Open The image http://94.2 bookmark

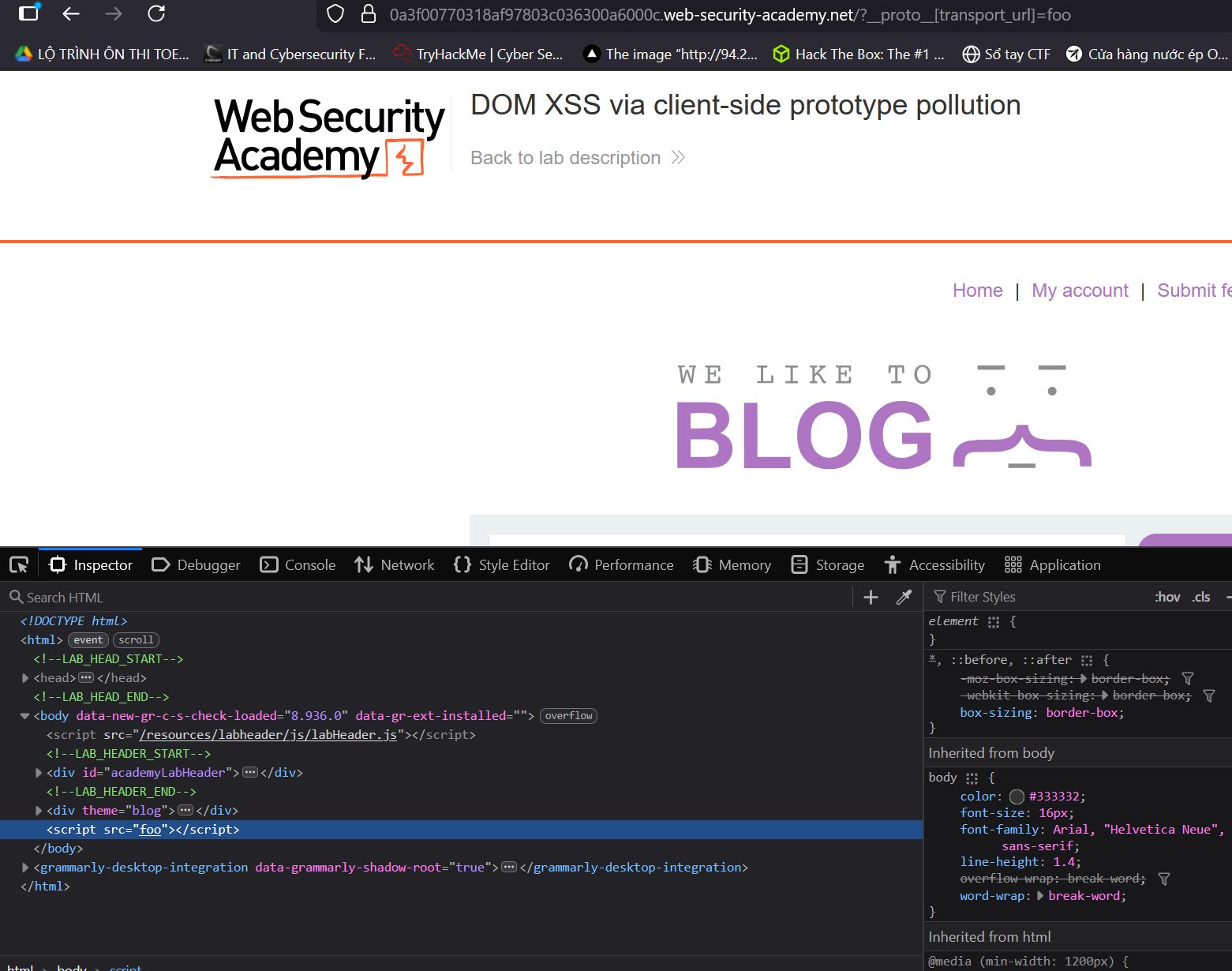670,54
